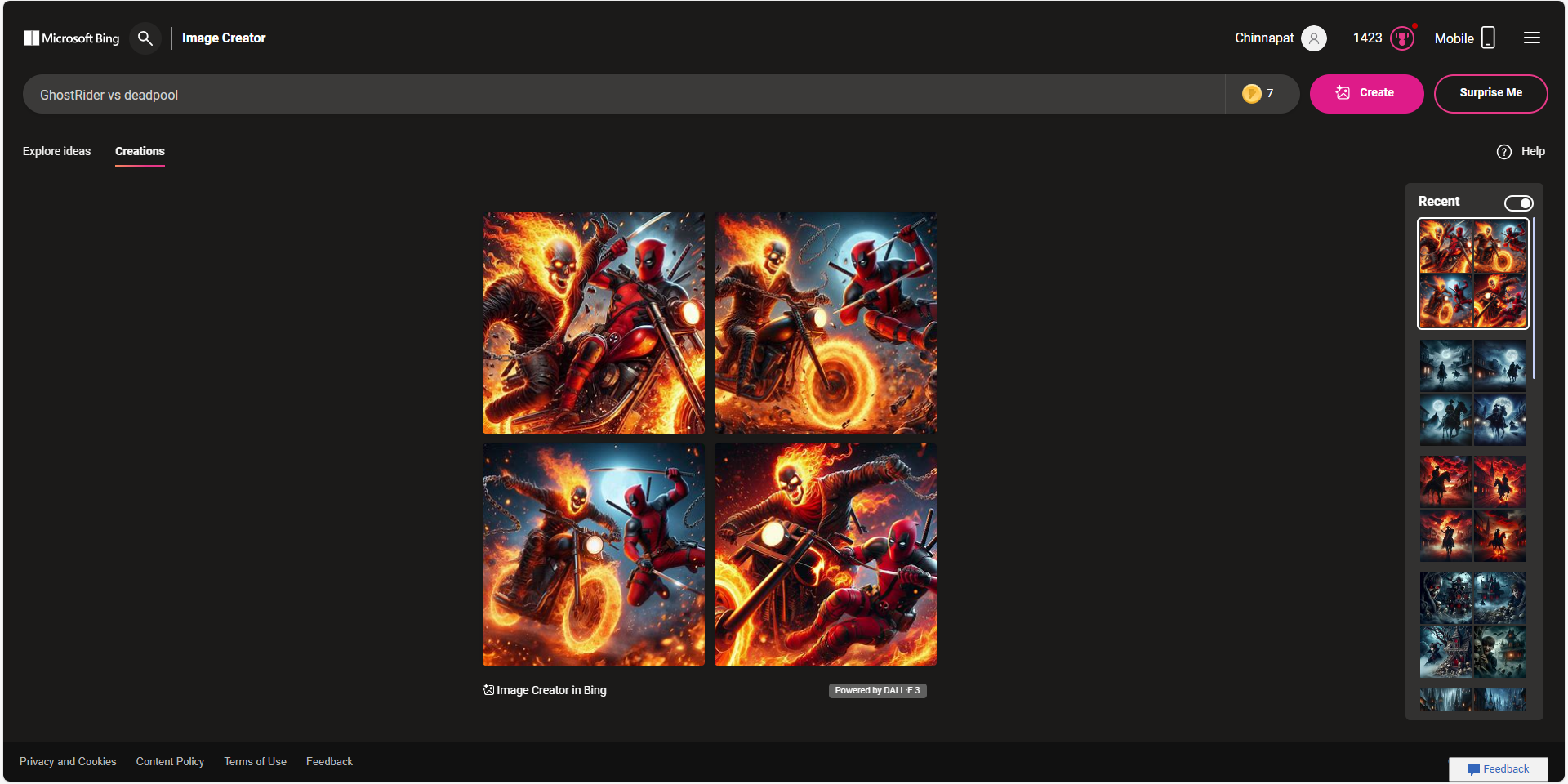Open the rewards trophy icon

(x=1401, y=38)
